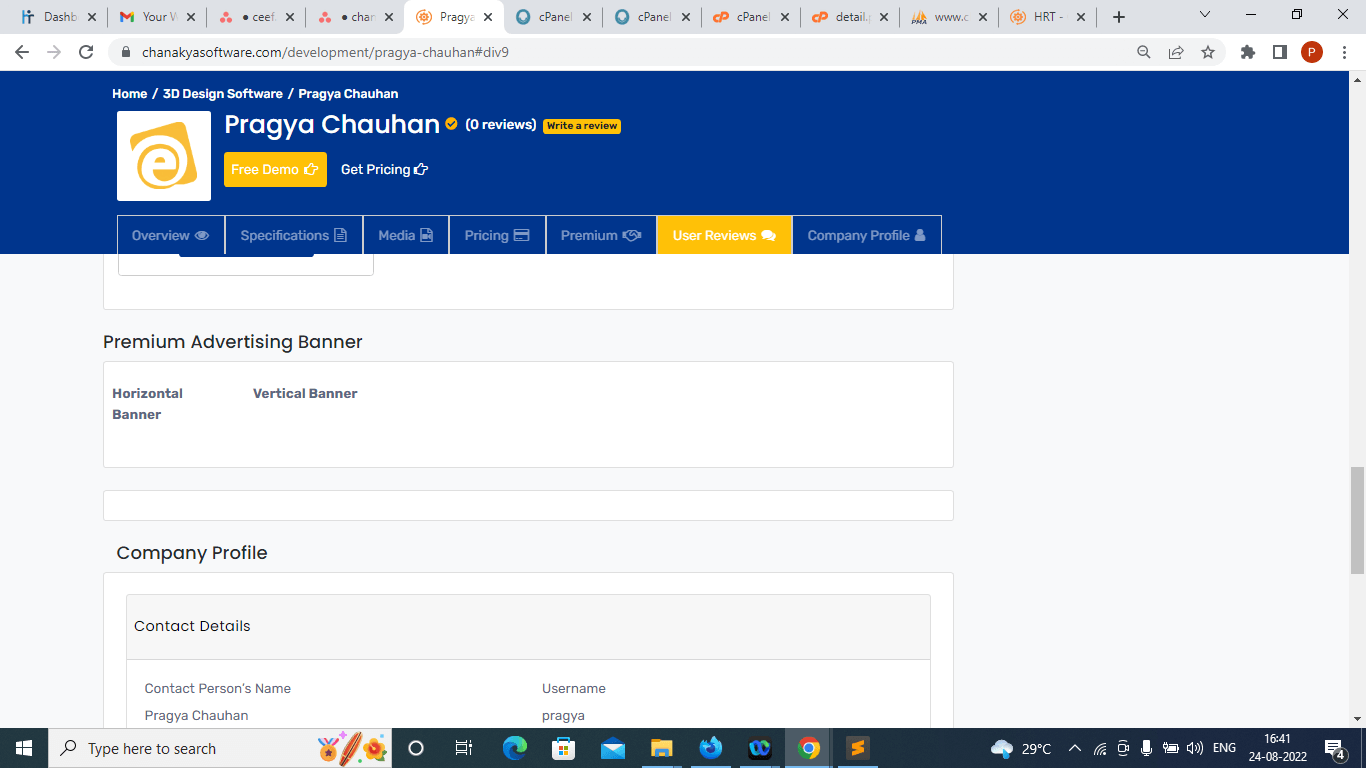
Task: Open File Explorer from taskbar
Action: [662, 748]
